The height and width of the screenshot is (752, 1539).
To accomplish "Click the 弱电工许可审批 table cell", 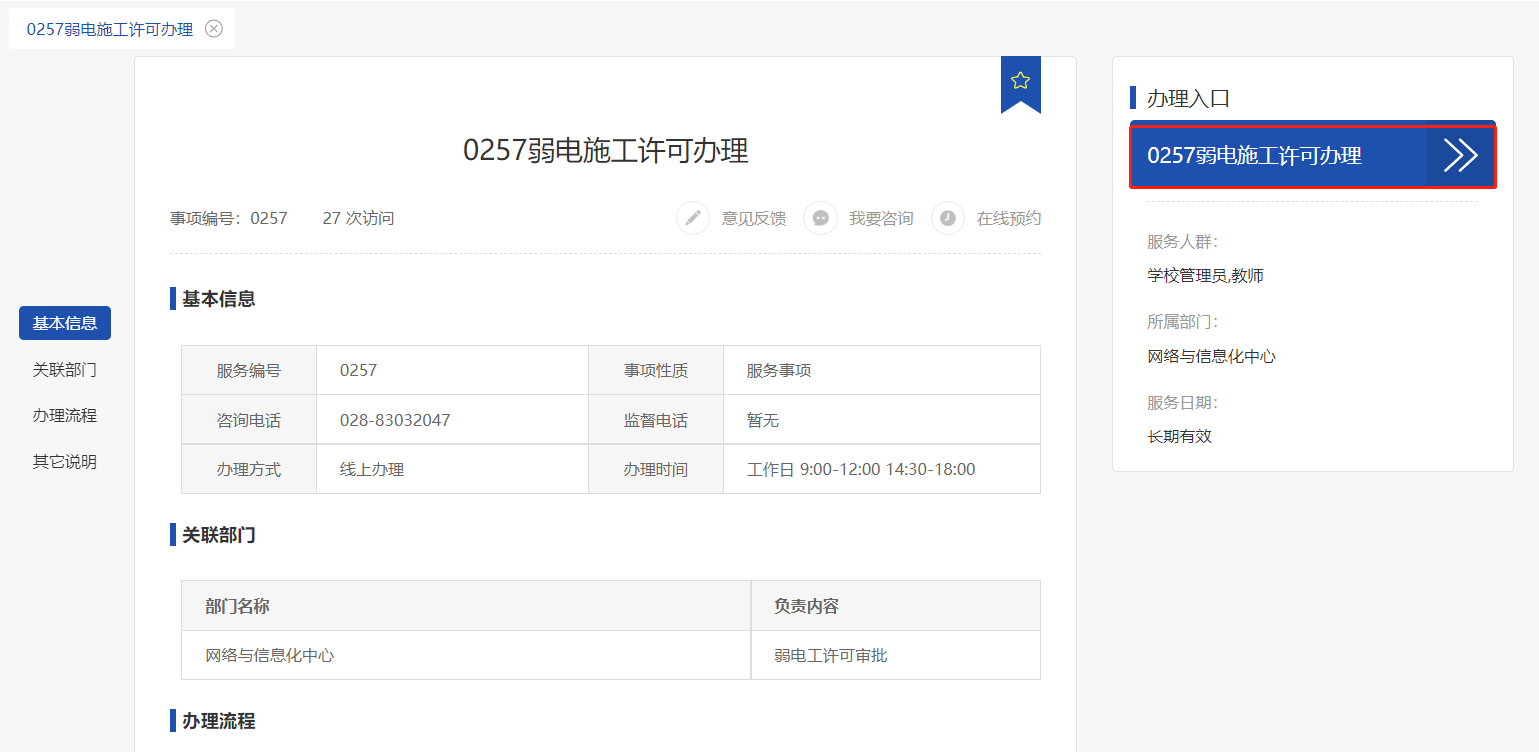I will coord(830,656).
